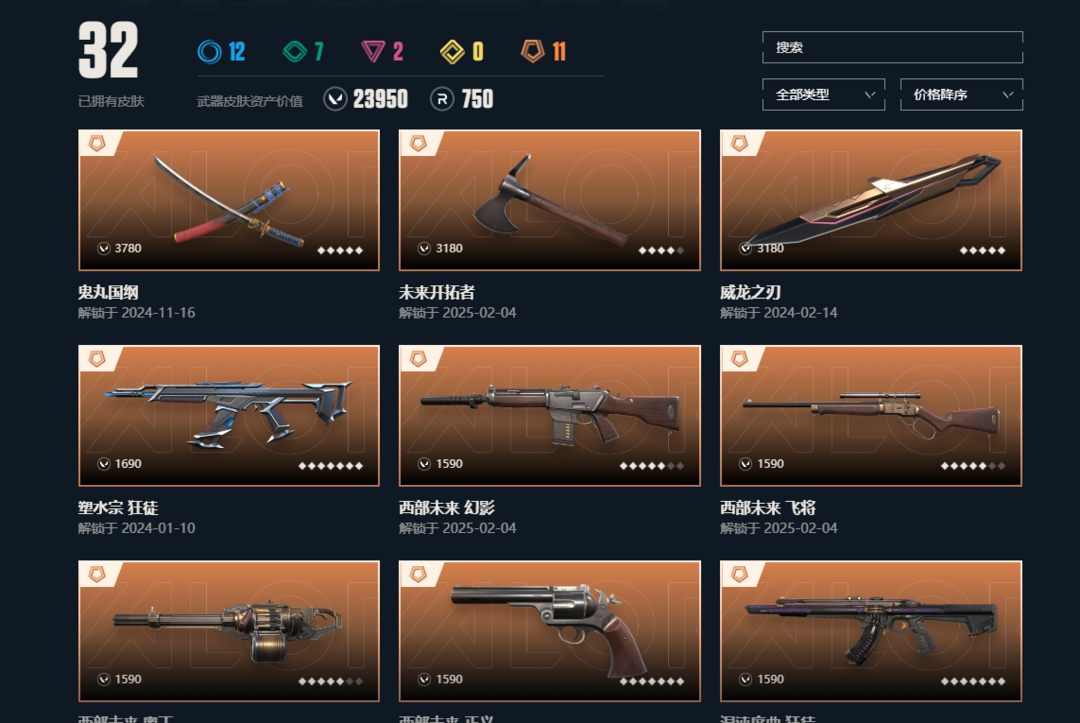The height and width of the screenshot is (723, 1080).
Task: Focus the 搜索 search field
Action: [893, 48]
